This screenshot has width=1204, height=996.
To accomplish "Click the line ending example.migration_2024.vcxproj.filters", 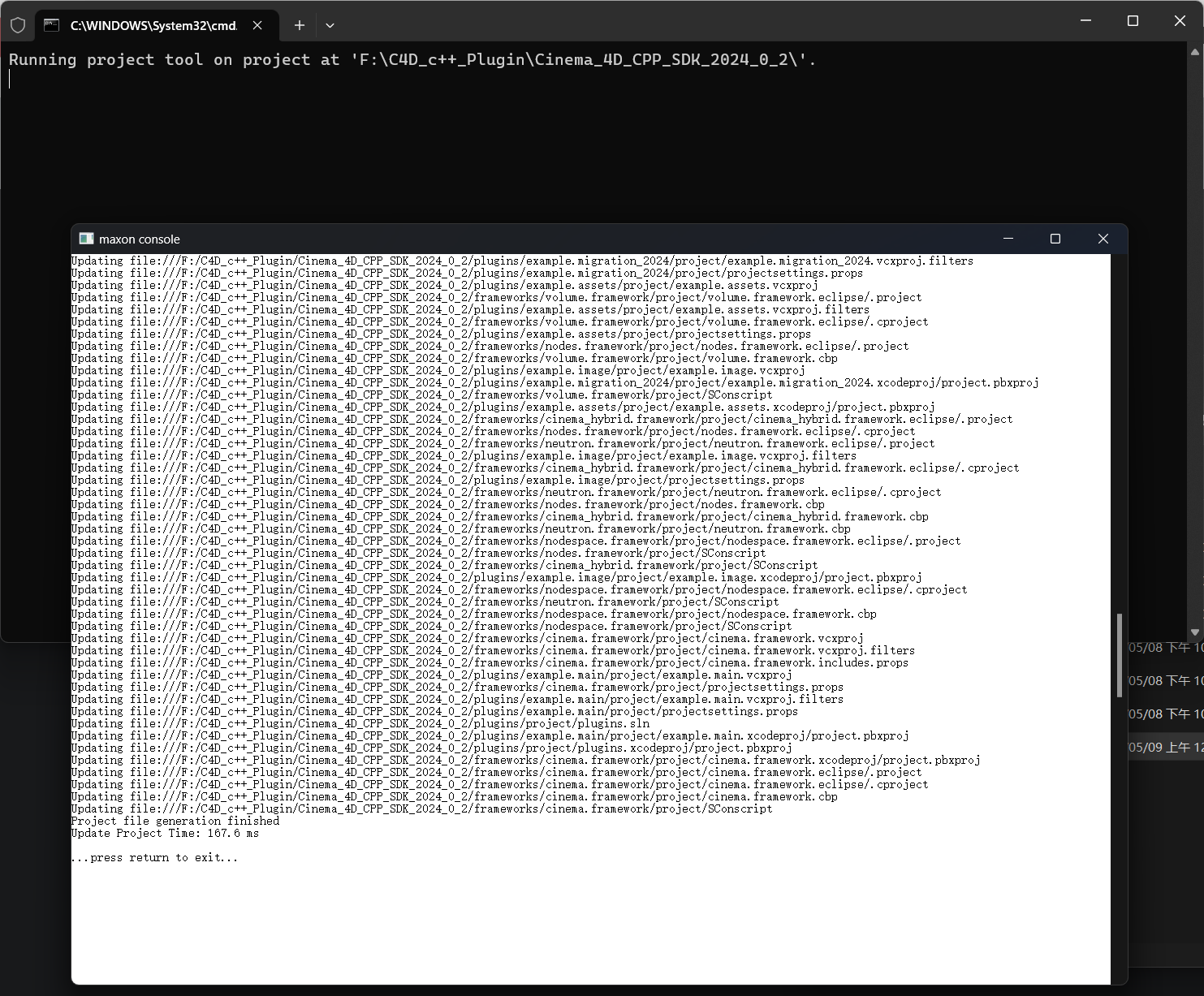I will tap(523, 261).
